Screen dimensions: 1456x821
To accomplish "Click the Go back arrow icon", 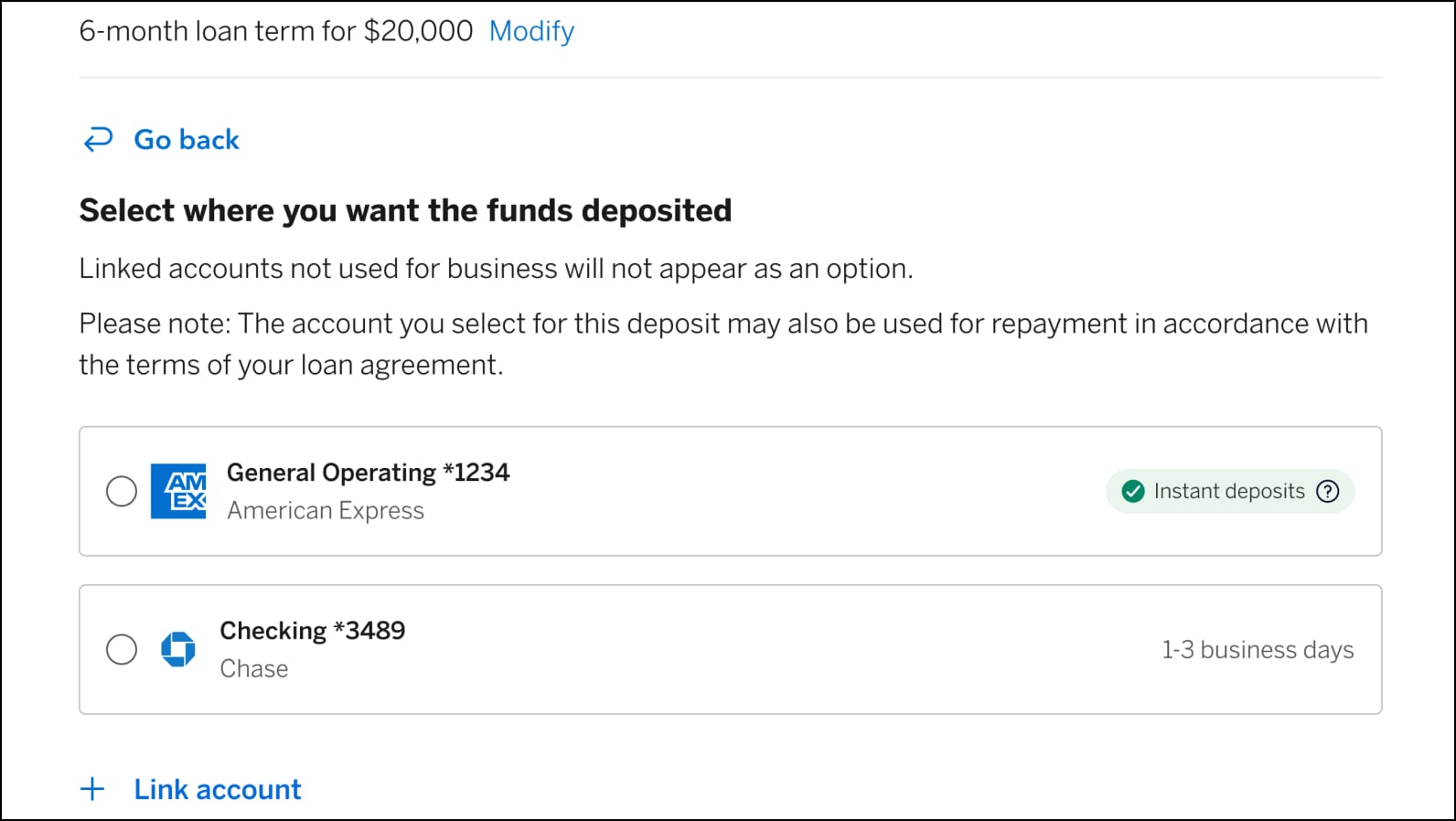I will [98, 140].
